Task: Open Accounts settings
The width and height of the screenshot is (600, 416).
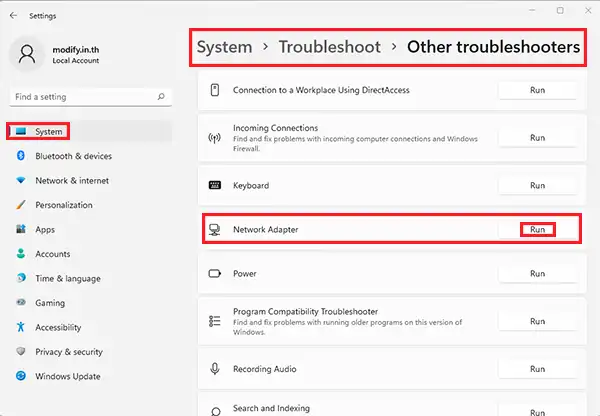Action: click(x=53, y=254)
